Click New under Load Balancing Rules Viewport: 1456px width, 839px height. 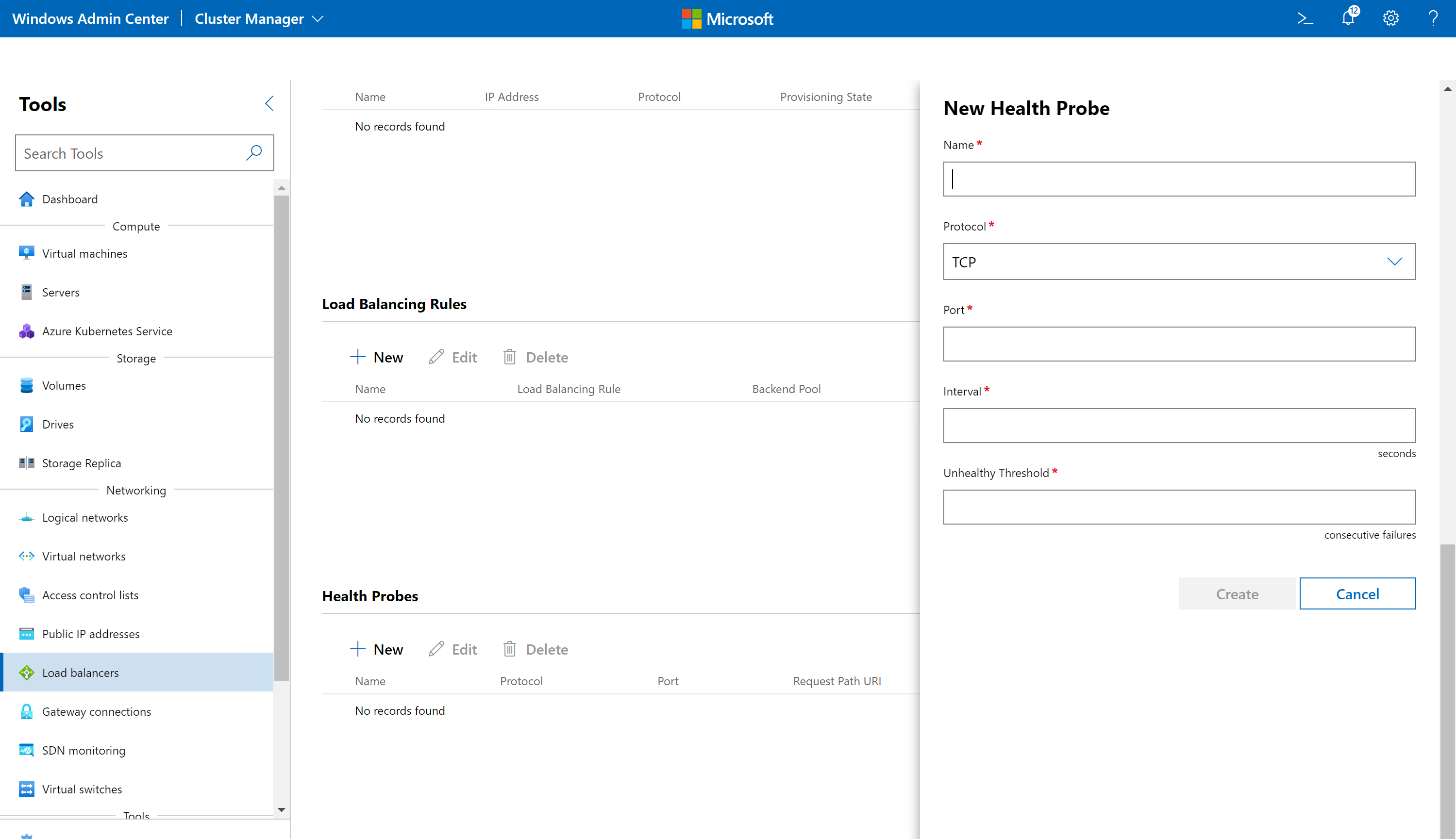376,357
